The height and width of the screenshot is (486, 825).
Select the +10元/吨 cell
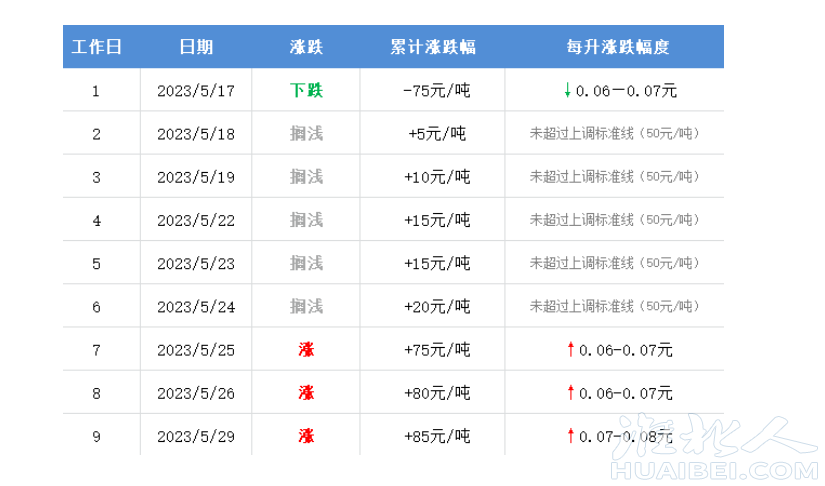click(436, 177)
